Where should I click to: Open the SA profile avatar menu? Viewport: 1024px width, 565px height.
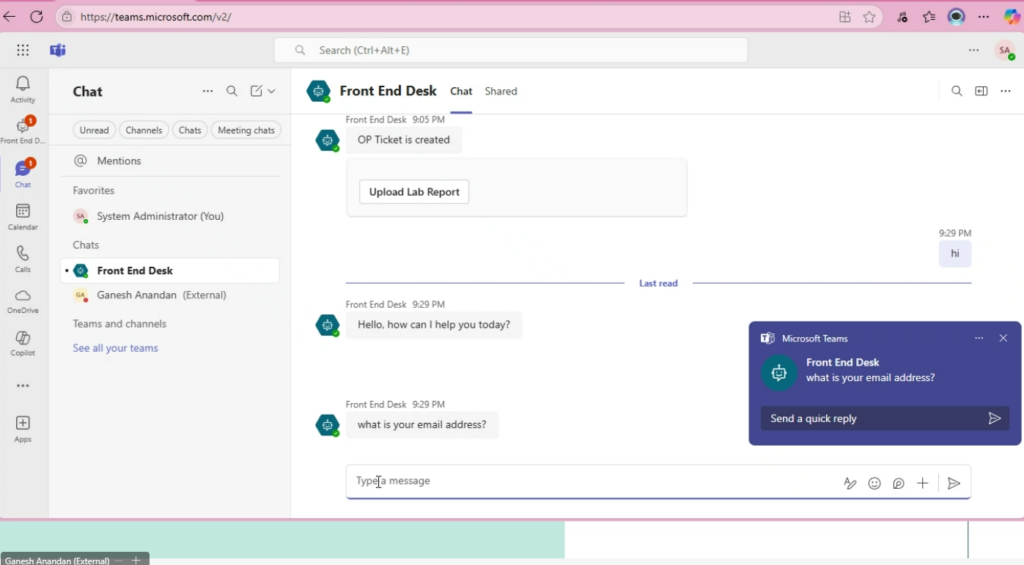pos(1005,50)
